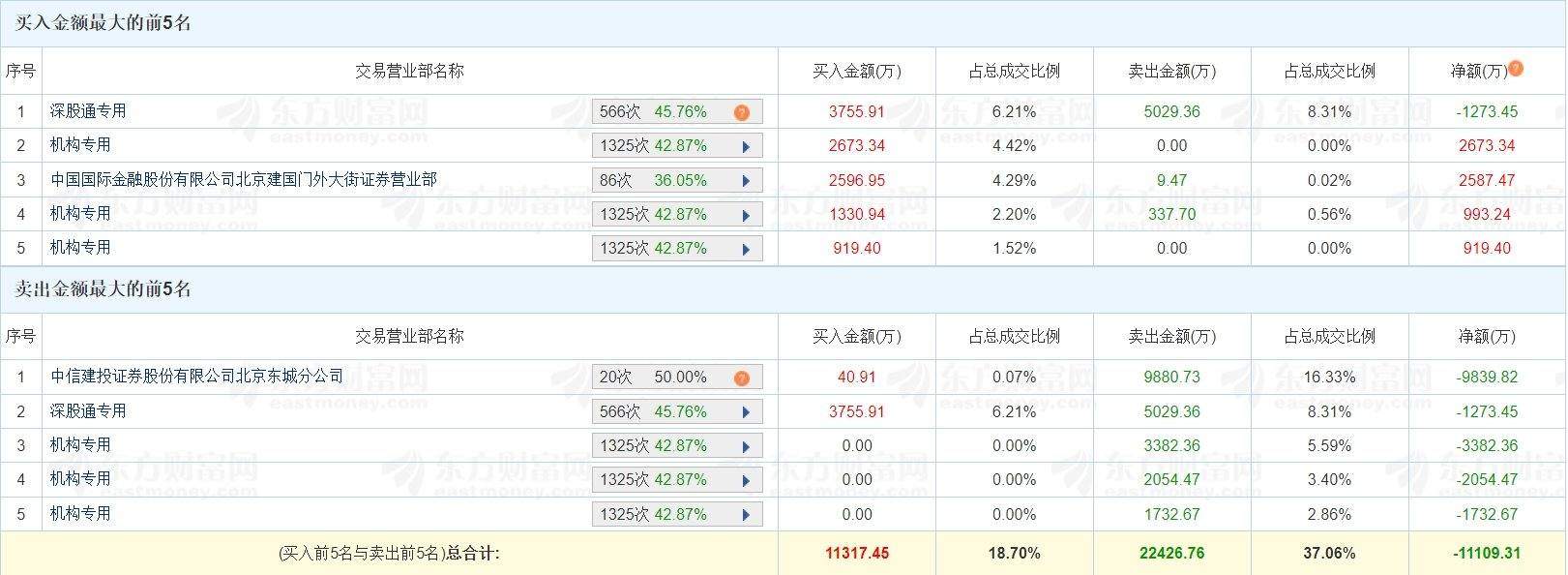
Task: Expand arrow for sell-table rank 5 机构专用
Action: click(x=746, y=515)
